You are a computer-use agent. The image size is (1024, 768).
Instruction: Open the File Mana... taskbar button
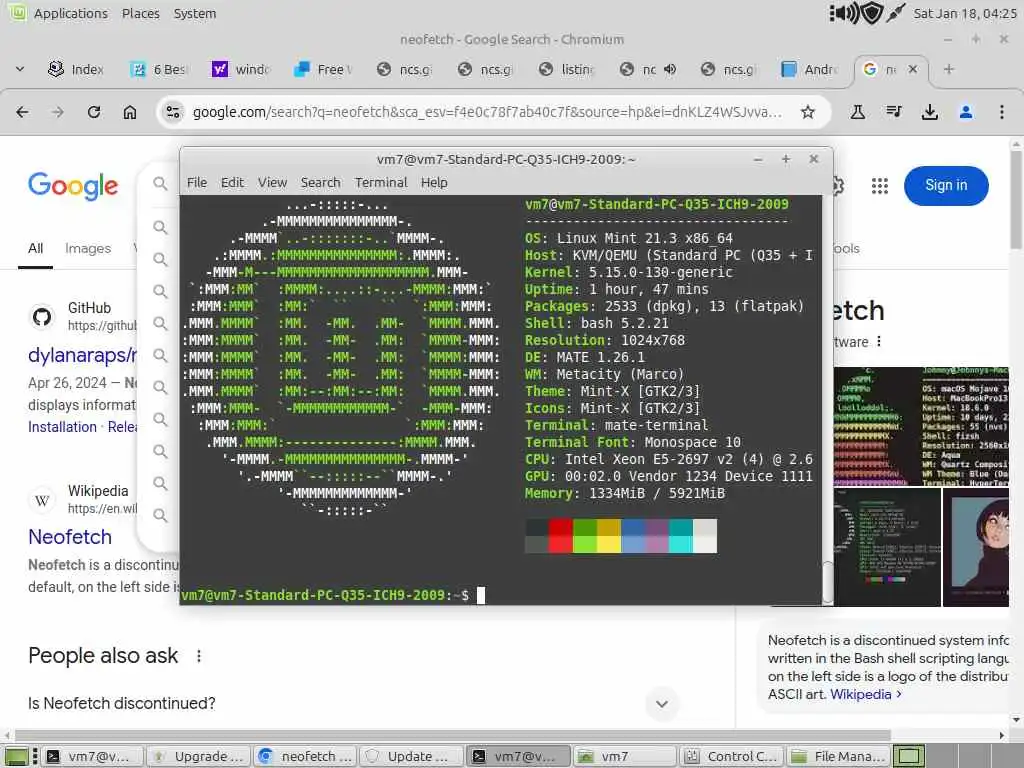(838, 757)
